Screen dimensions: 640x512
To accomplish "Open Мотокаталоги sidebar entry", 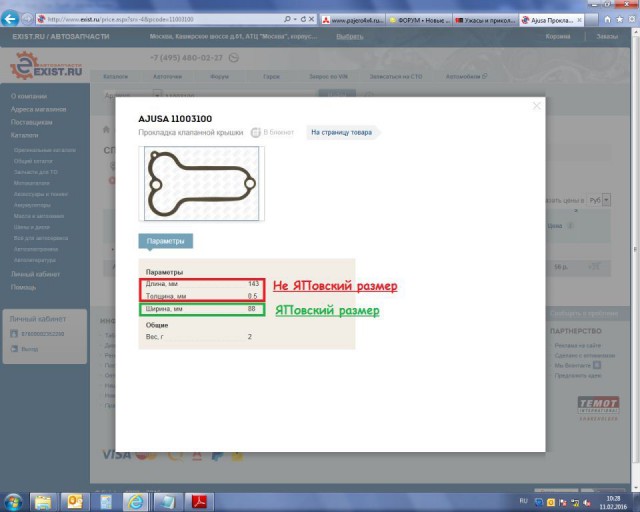I will click(x=32, y=183).
